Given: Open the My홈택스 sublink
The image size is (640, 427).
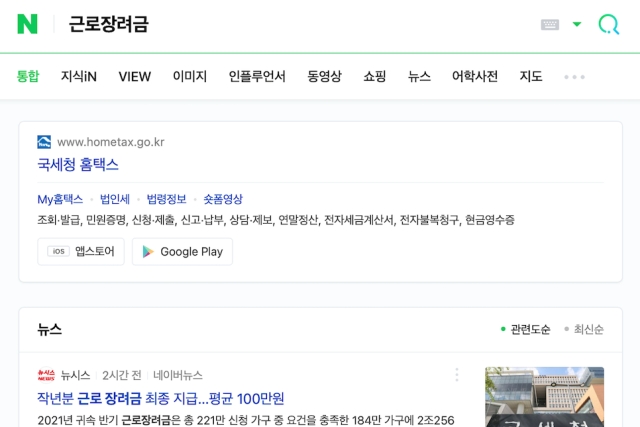Looking at the screenshot, I should pyautogui.click(x=60, y=199).
